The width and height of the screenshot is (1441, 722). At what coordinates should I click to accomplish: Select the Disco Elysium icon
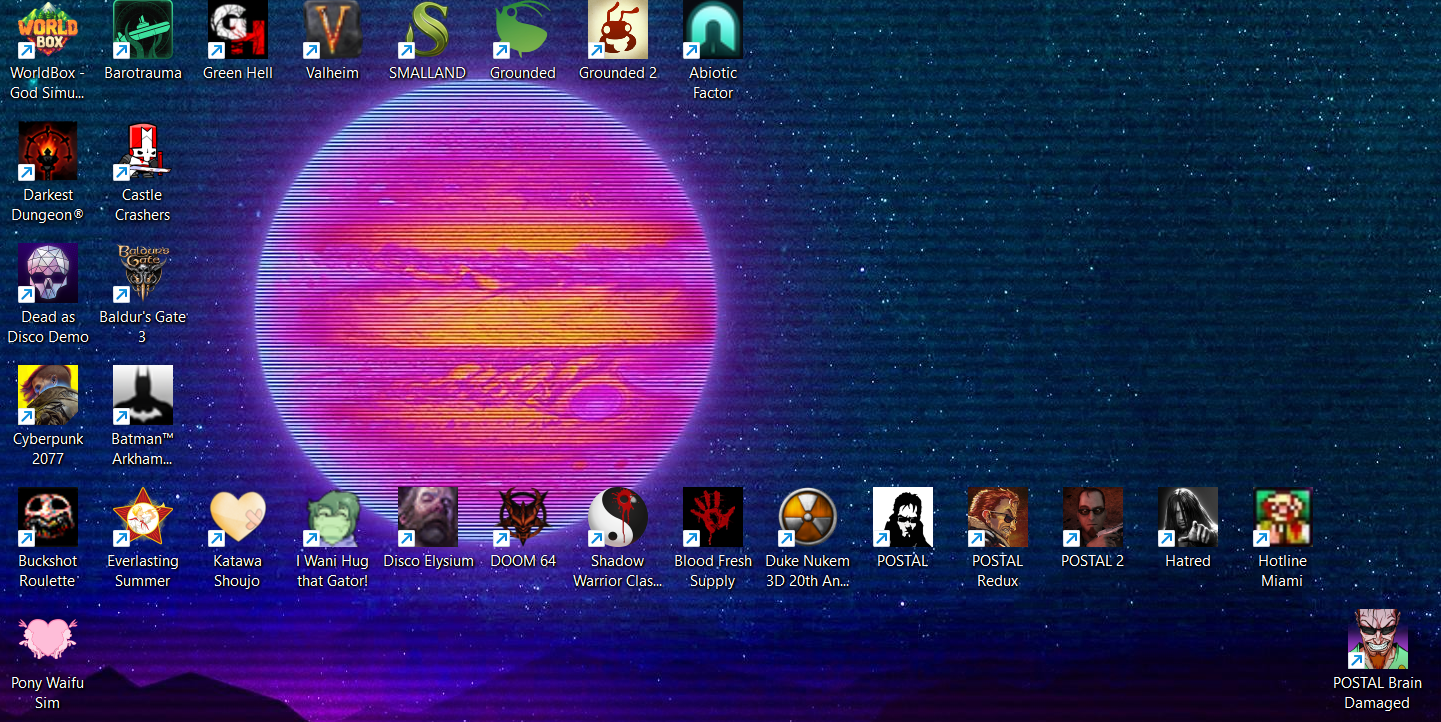click(428, 518)
